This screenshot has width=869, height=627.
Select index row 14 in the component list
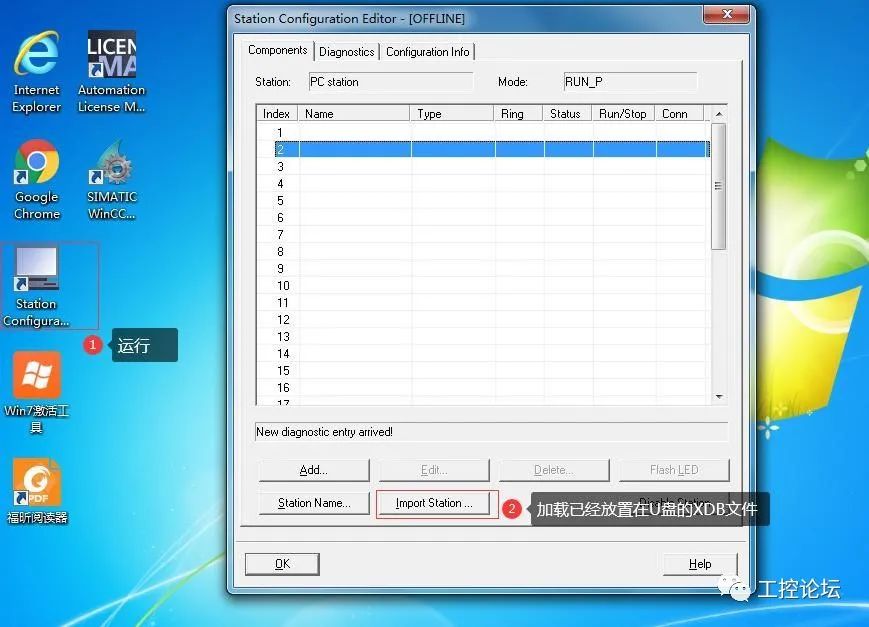coord(483,354)
